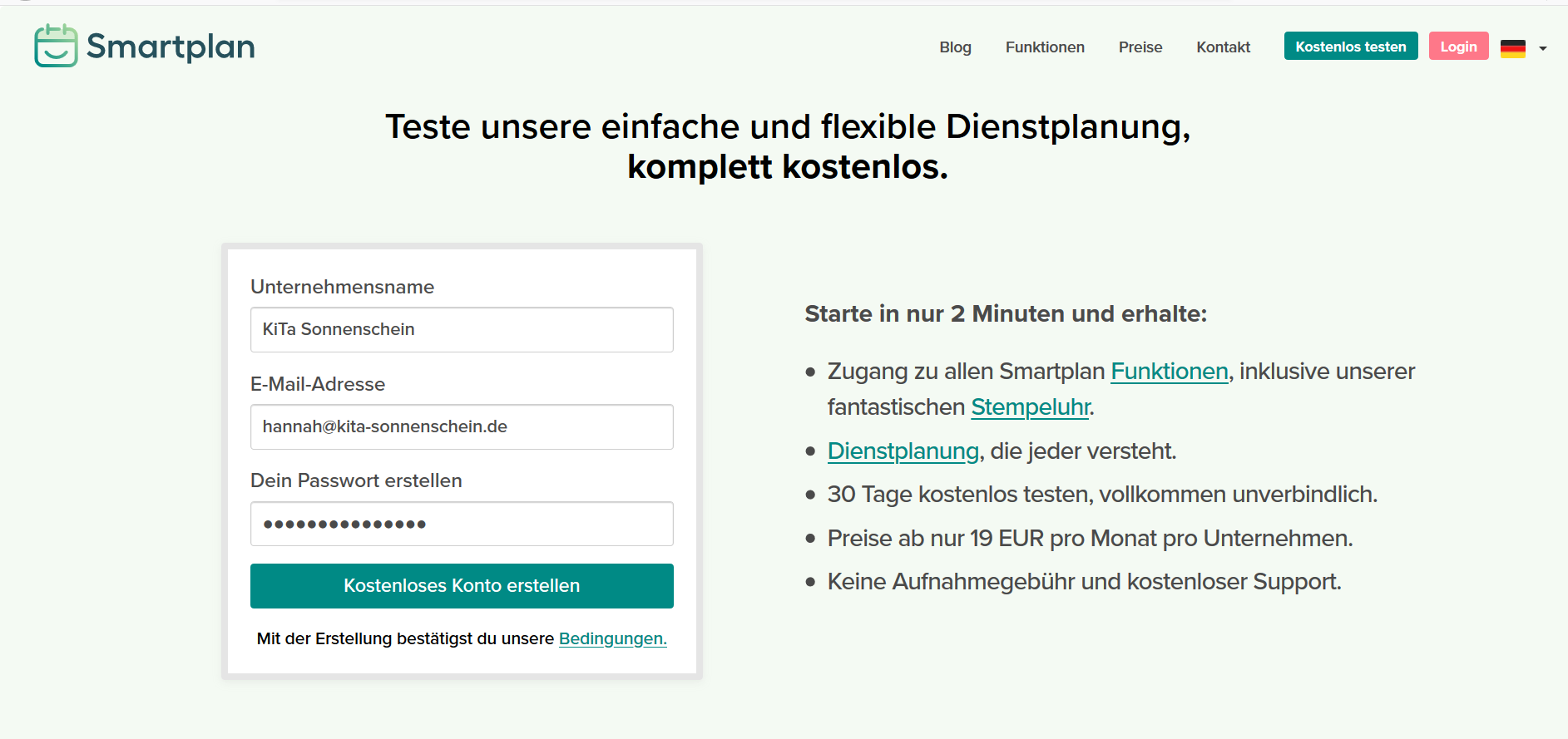This screenshot has width=1568, height=739.
Task: Click the Smartplan wordmark text
Action: click(x=171, y=47)
